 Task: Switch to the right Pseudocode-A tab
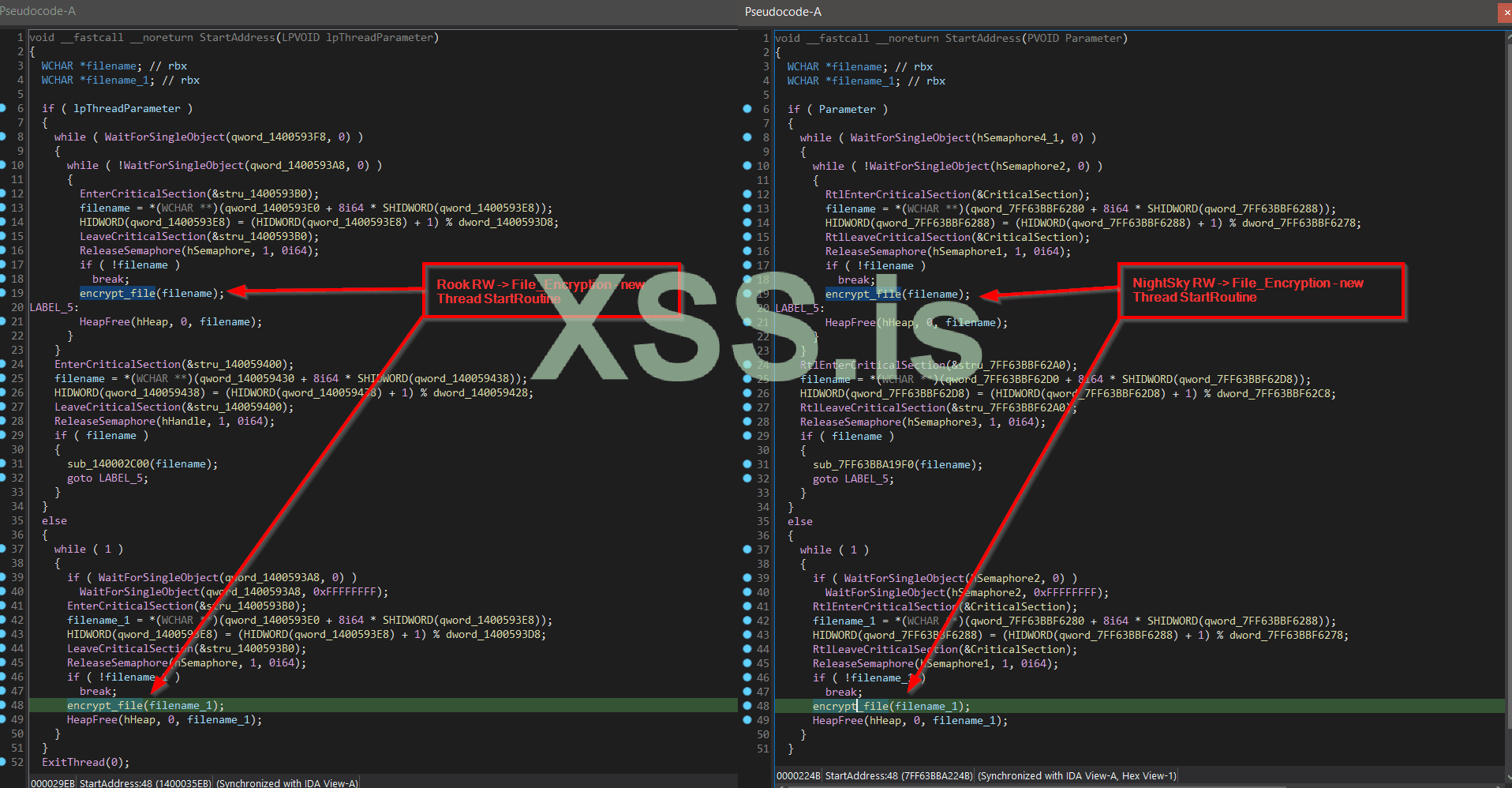point(783,12)
